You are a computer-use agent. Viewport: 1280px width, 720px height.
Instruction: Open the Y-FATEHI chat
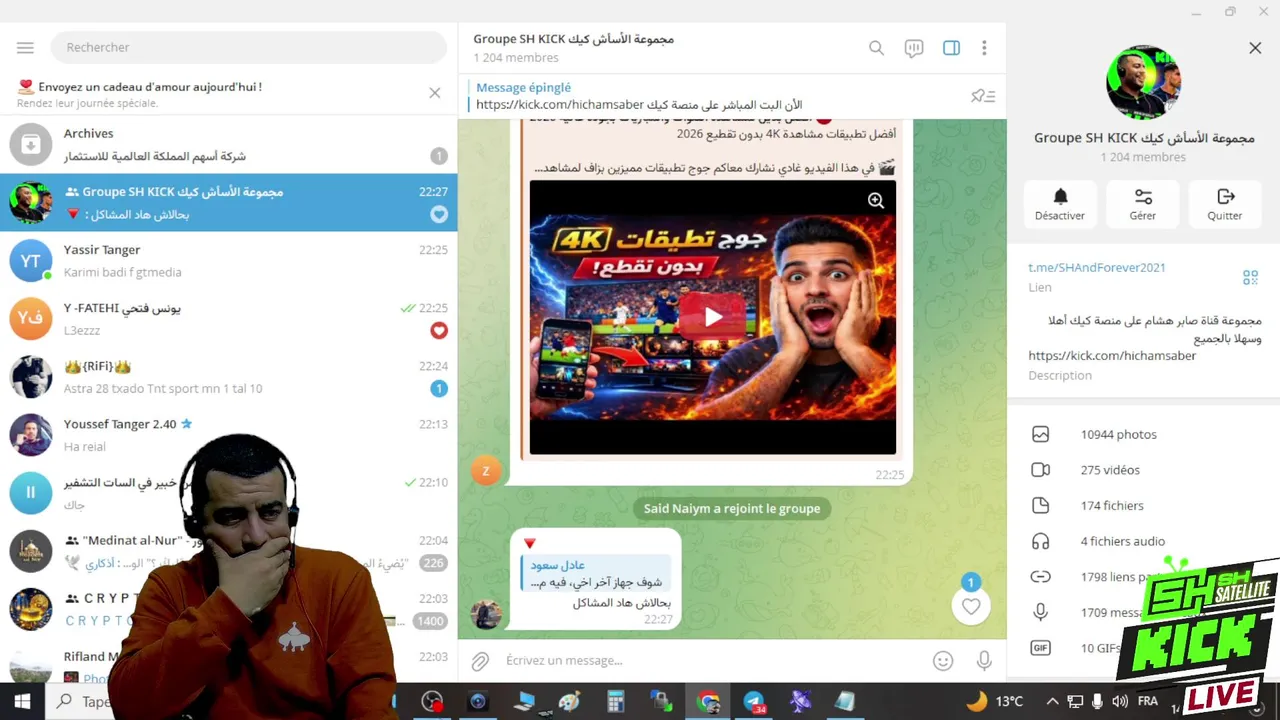click(228, 319)
